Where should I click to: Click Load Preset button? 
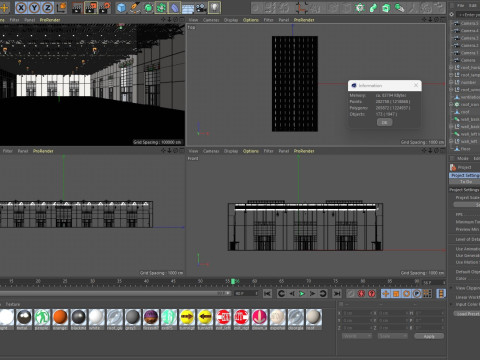coord(467,314)
